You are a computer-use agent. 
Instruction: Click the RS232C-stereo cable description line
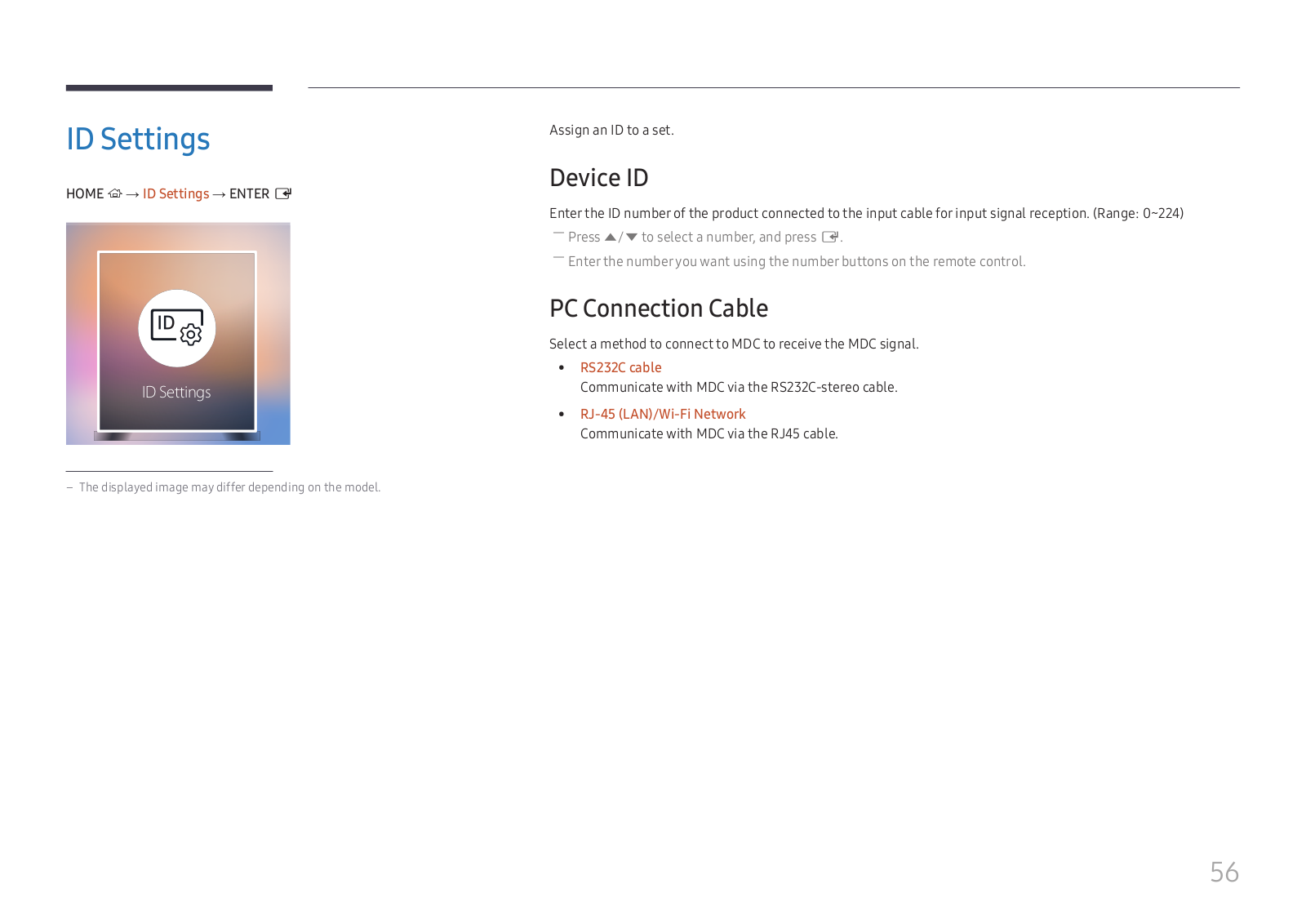click(739, 387)
